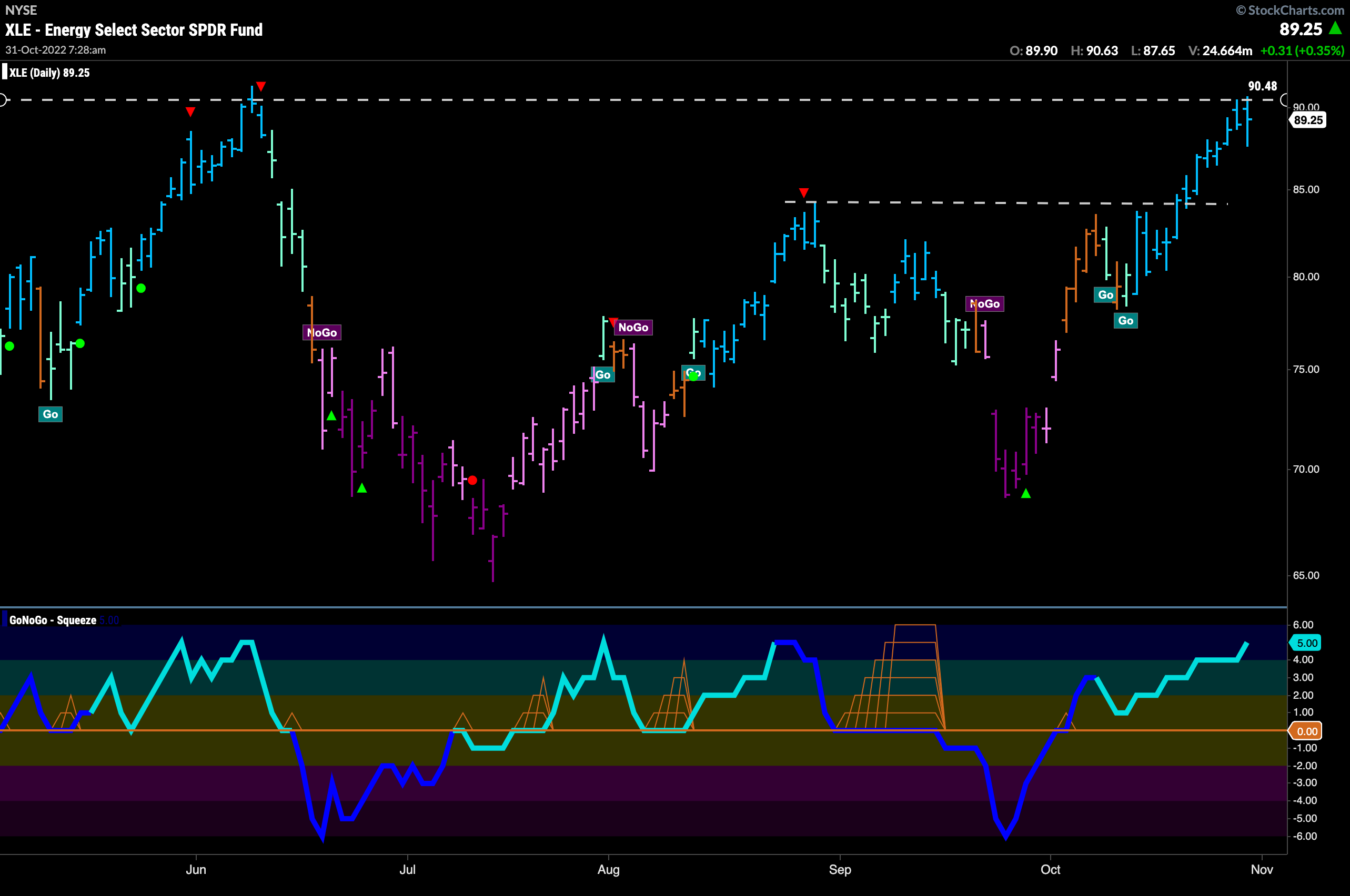Click the Nov label on time axis
Image resolution: width=1350 pixels, height=896 pixels.
[1262, 869]
